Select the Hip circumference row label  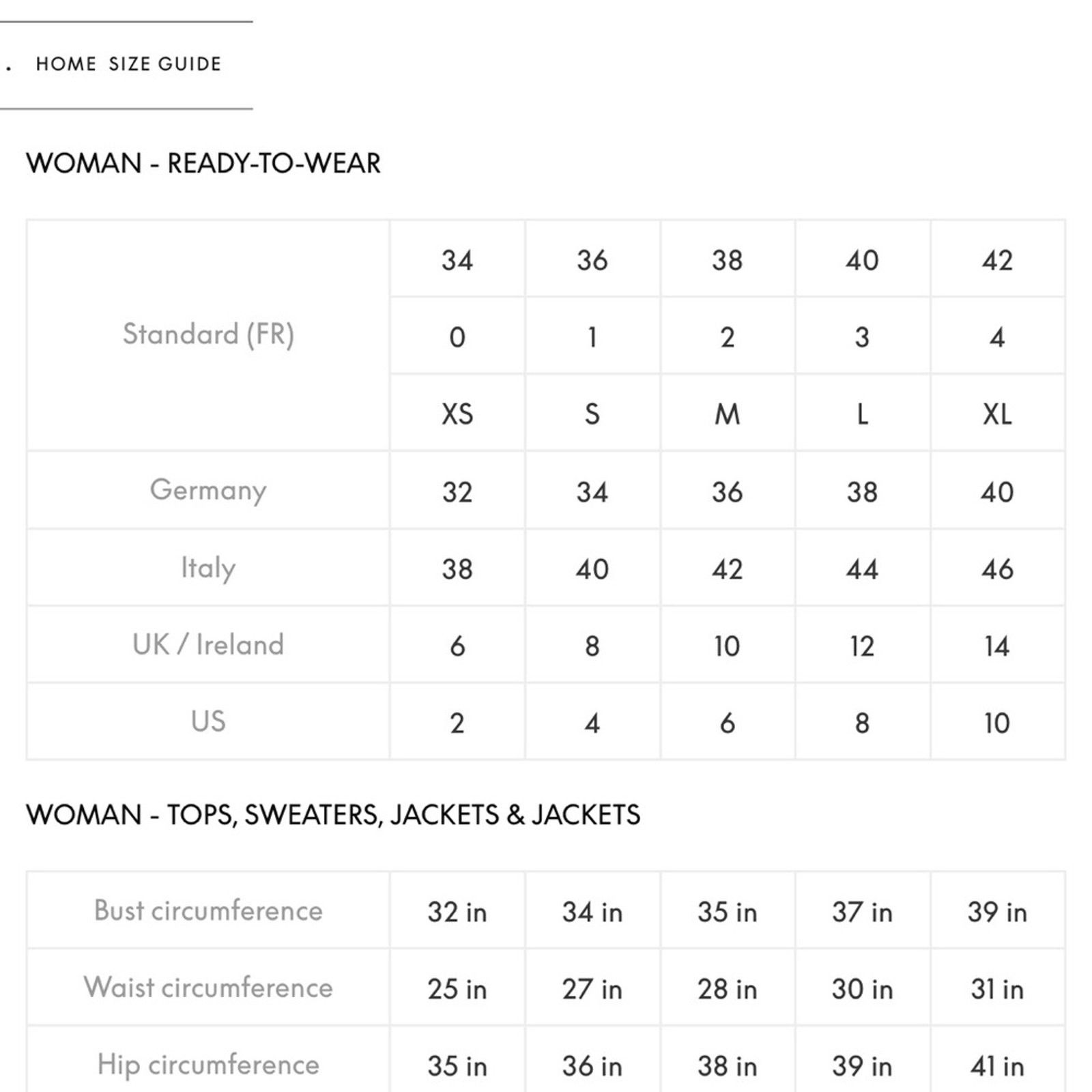208,1063
